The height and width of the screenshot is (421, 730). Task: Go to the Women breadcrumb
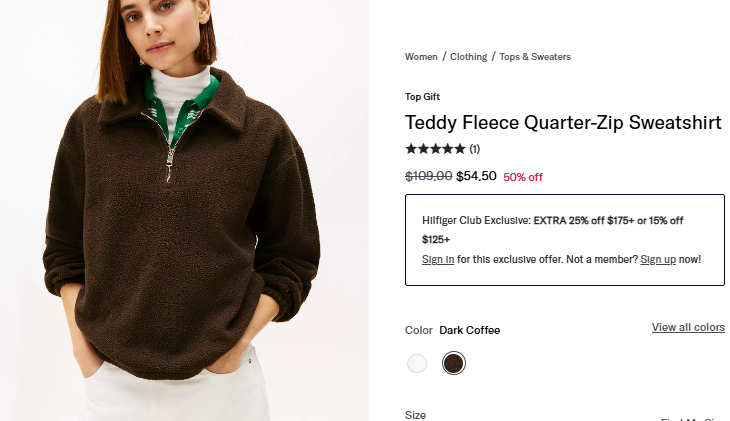coord(421,57)
